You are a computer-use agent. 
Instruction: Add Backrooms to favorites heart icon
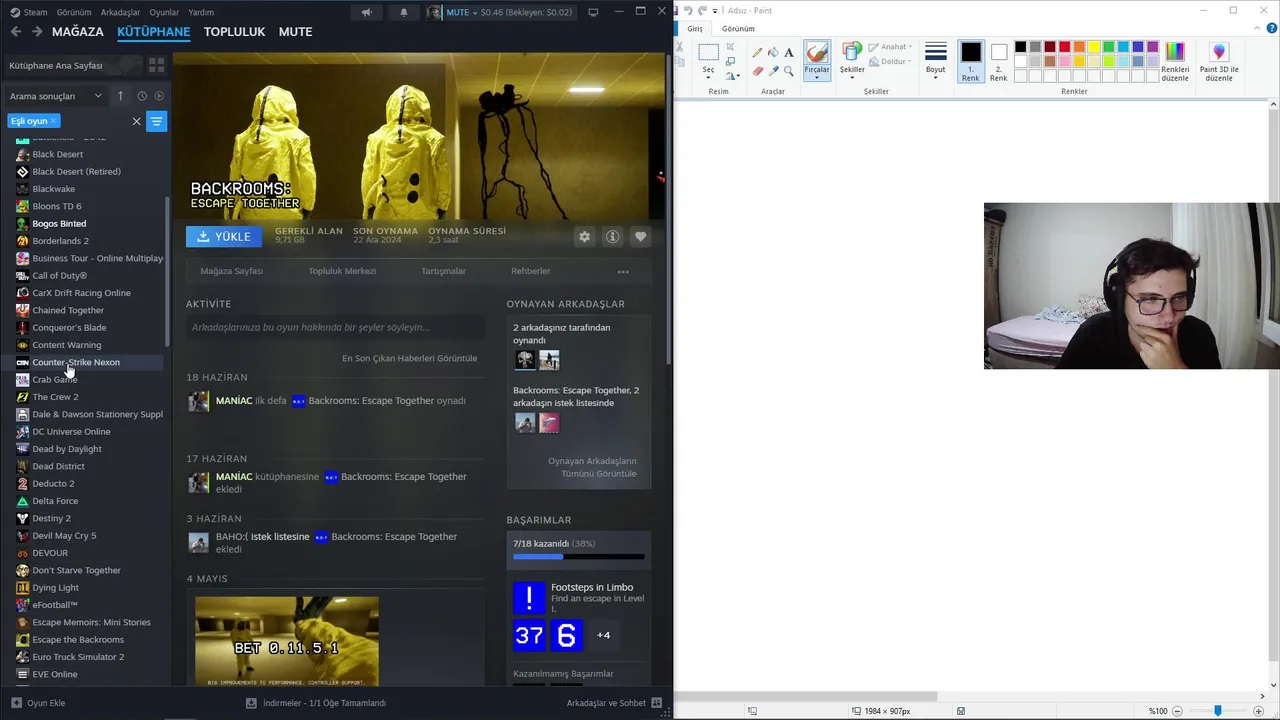click(640, 237)
